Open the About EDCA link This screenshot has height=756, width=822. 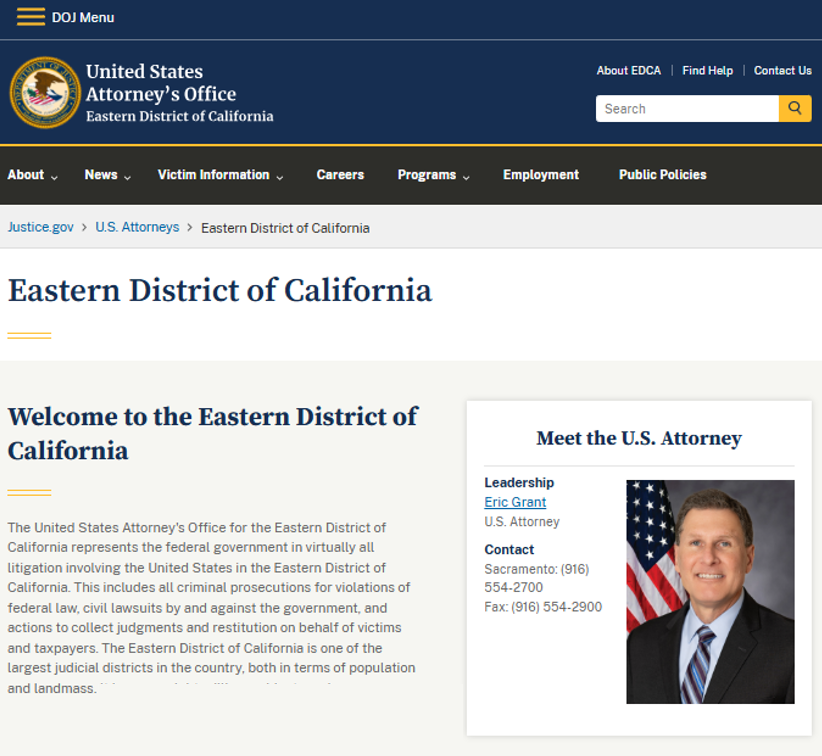(629, 71)
